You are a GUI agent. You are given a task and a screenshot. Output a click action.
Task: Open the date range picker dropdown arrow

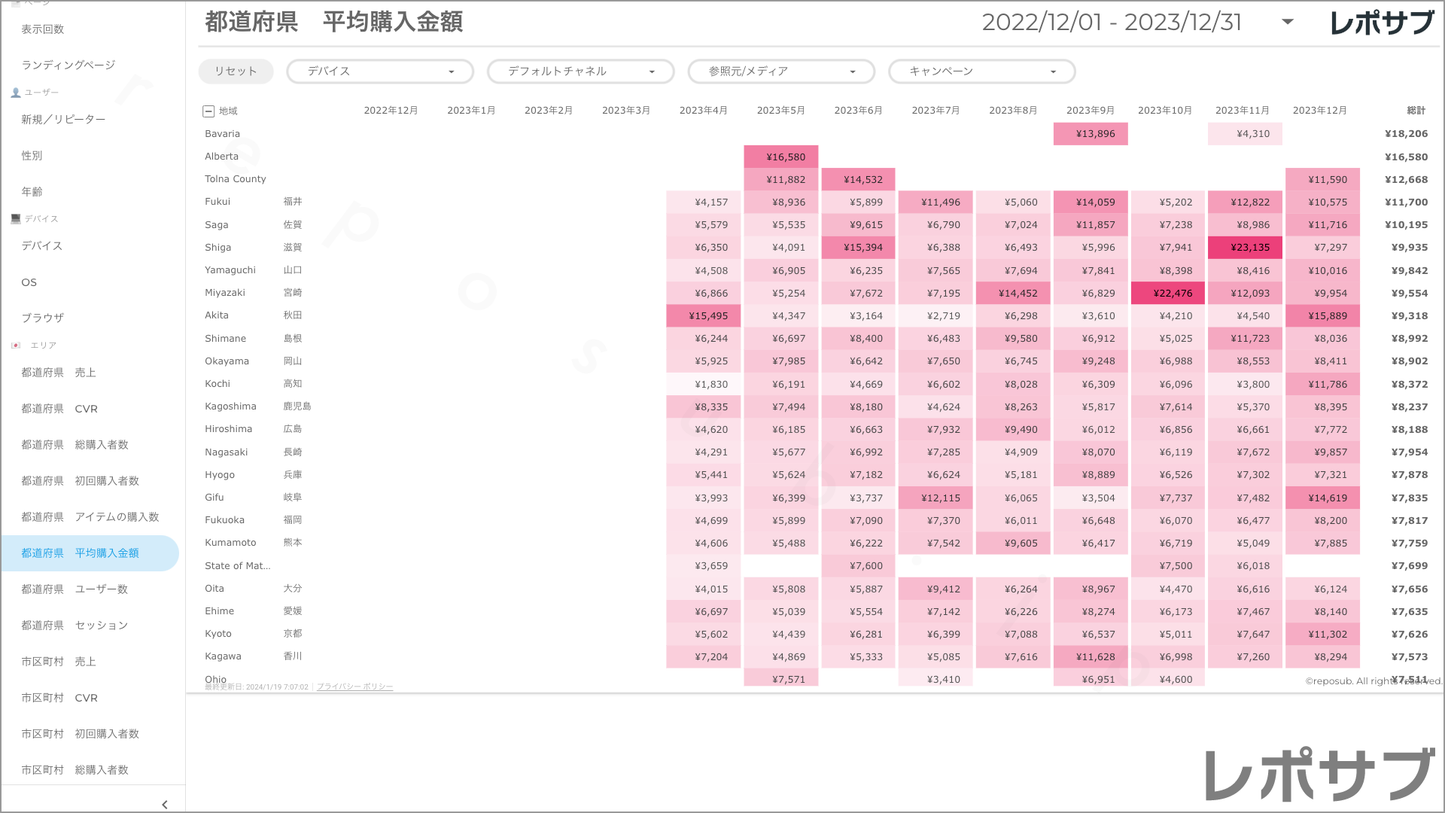(1287, 22)
